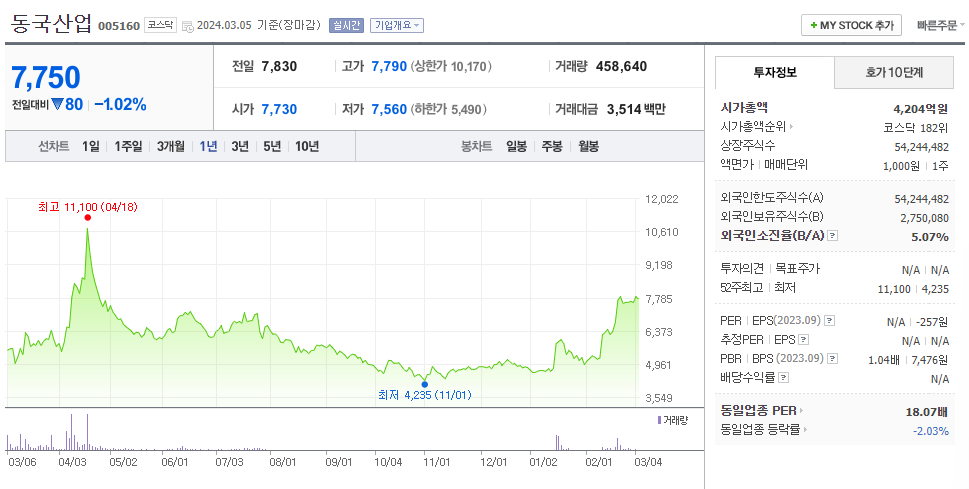Select 10년 line chart period
Screen dimensions: 969x489
[307, 147]
